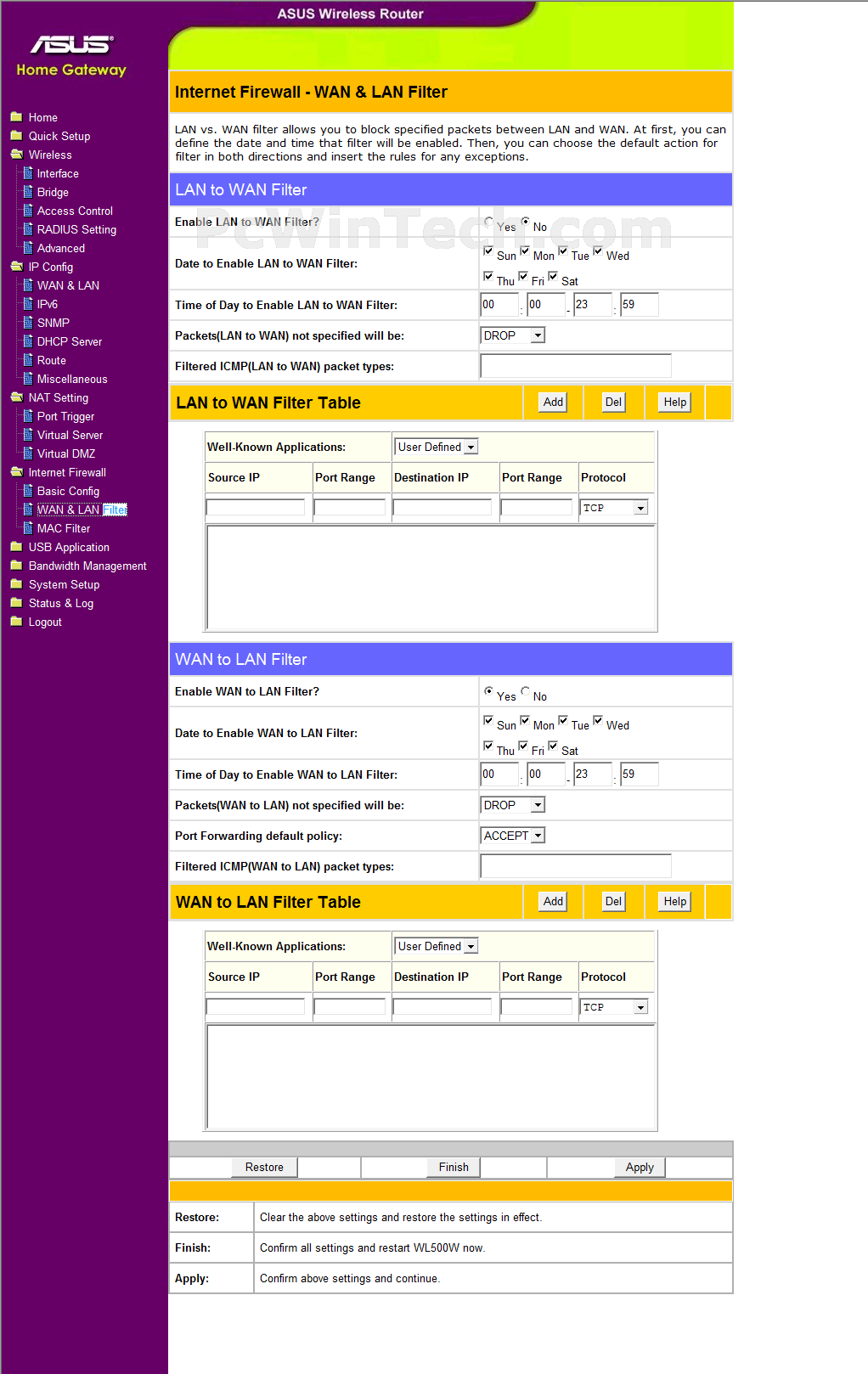Click the folder icon beside Home
This screenshot has height=1374, width=868.
click(x=16, y=117)
